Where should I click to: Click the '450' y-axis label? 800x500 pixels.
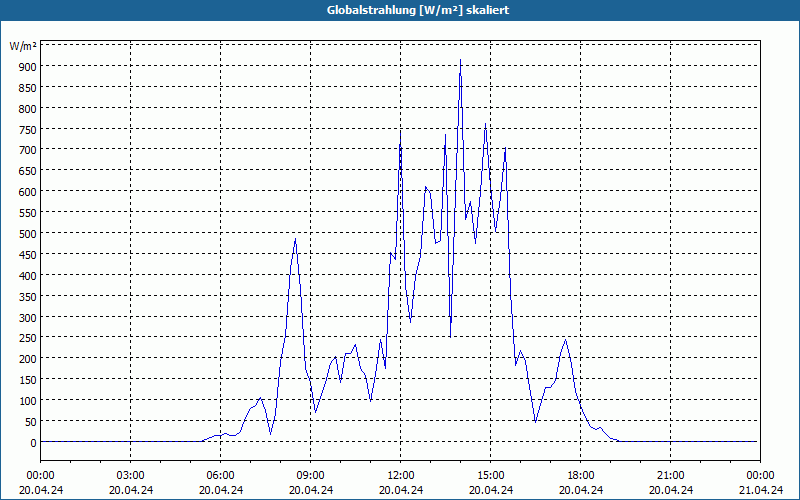pyautogui.click(x=28, y=255)
